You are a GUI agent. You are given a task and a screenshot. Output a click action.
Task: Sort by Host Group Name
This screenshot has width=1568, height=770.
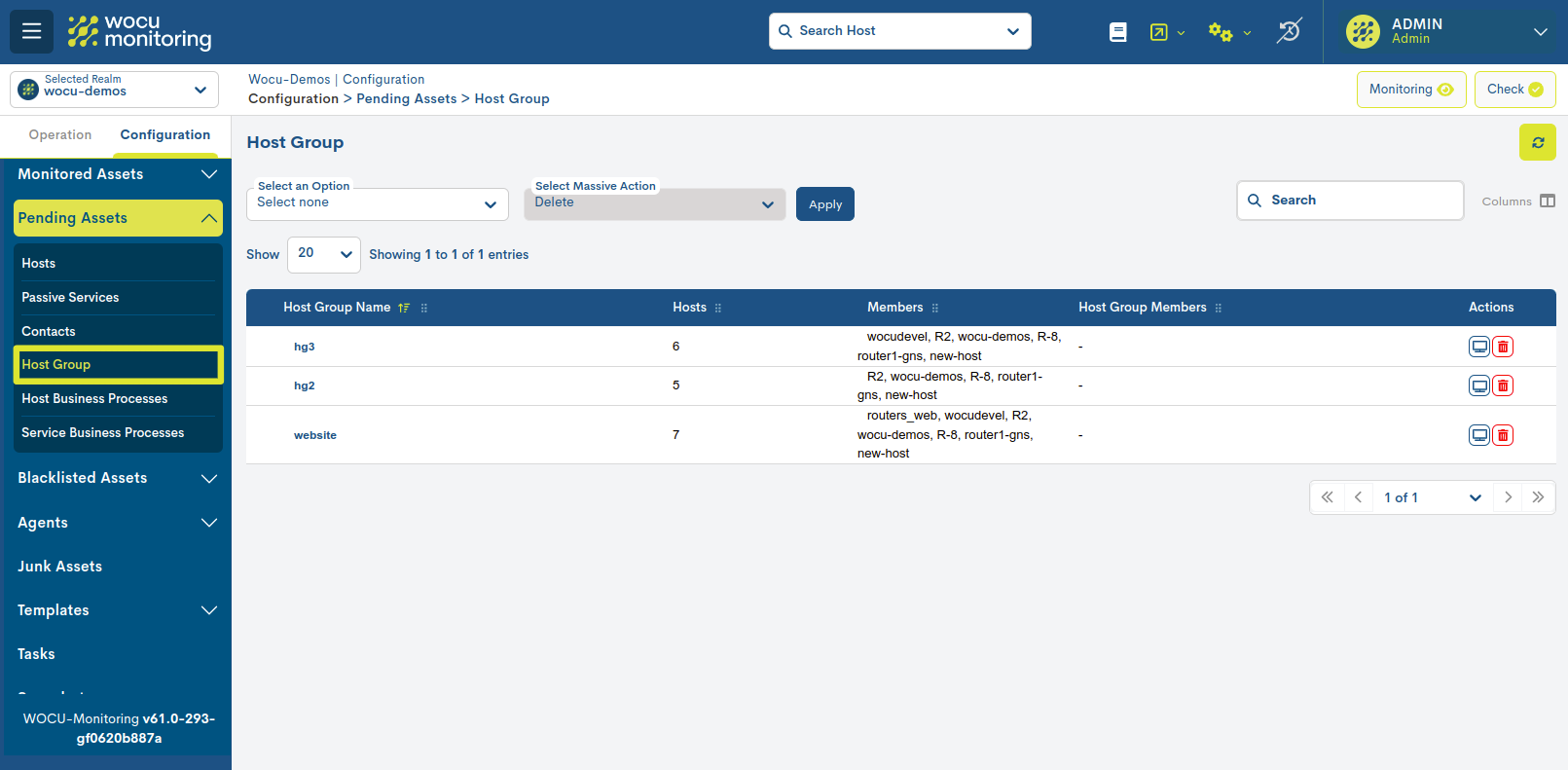(x=404, y=308)
